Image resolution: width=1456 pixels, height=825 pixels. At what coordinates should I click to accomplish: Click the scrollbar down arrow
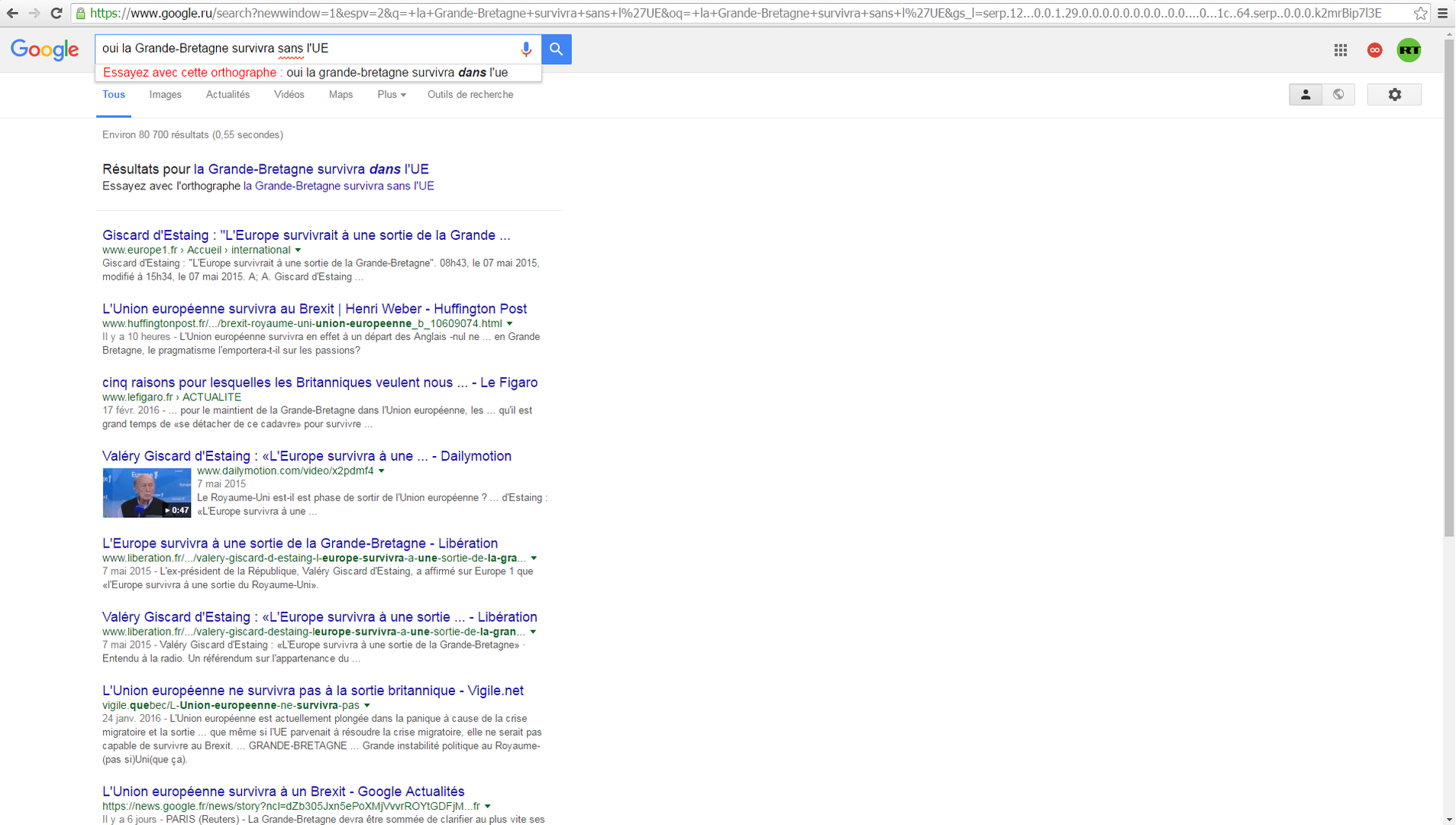point(1449,819)
